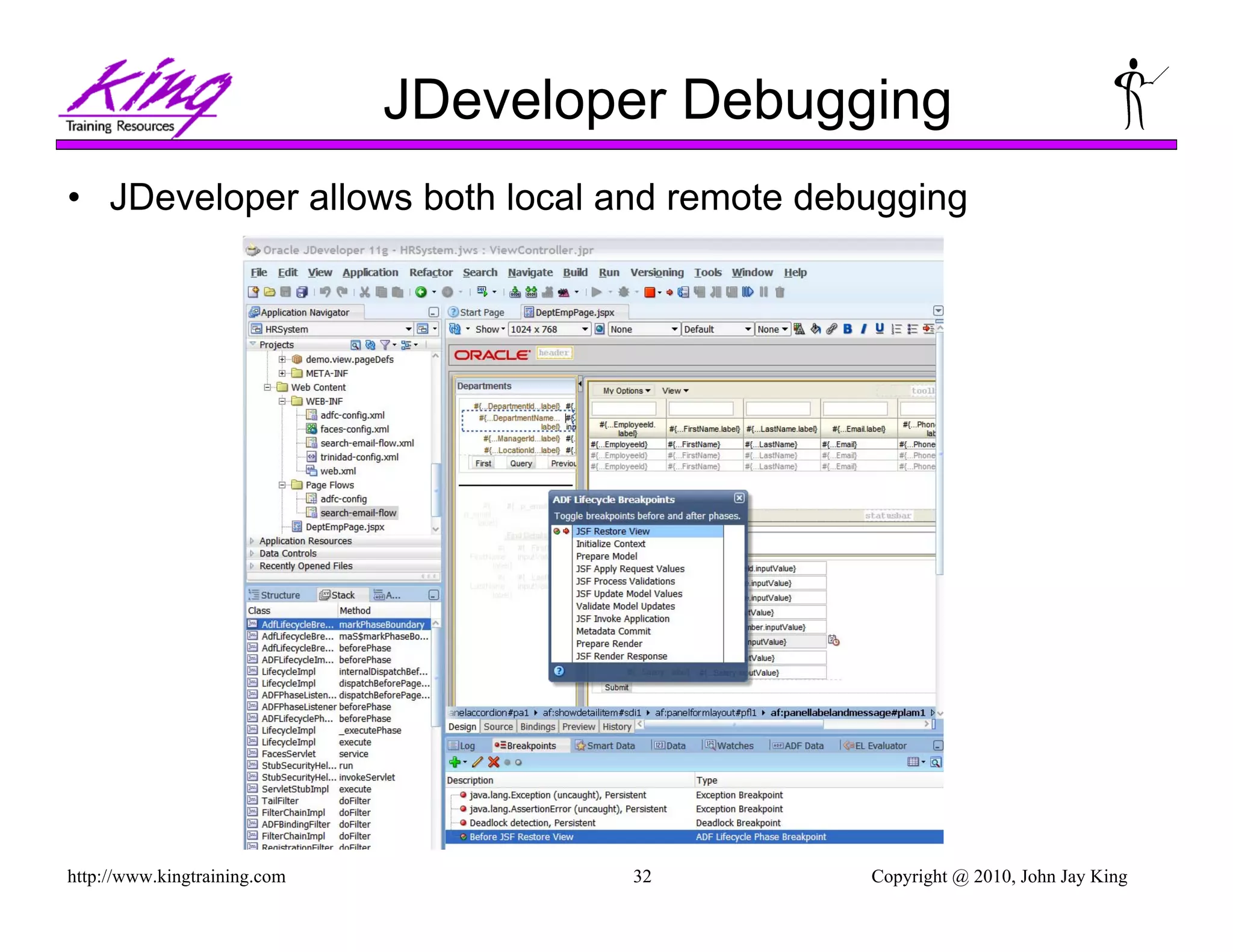Click the Undo toolbar icon
1233x952 pixels.
[x=325, y=292]
